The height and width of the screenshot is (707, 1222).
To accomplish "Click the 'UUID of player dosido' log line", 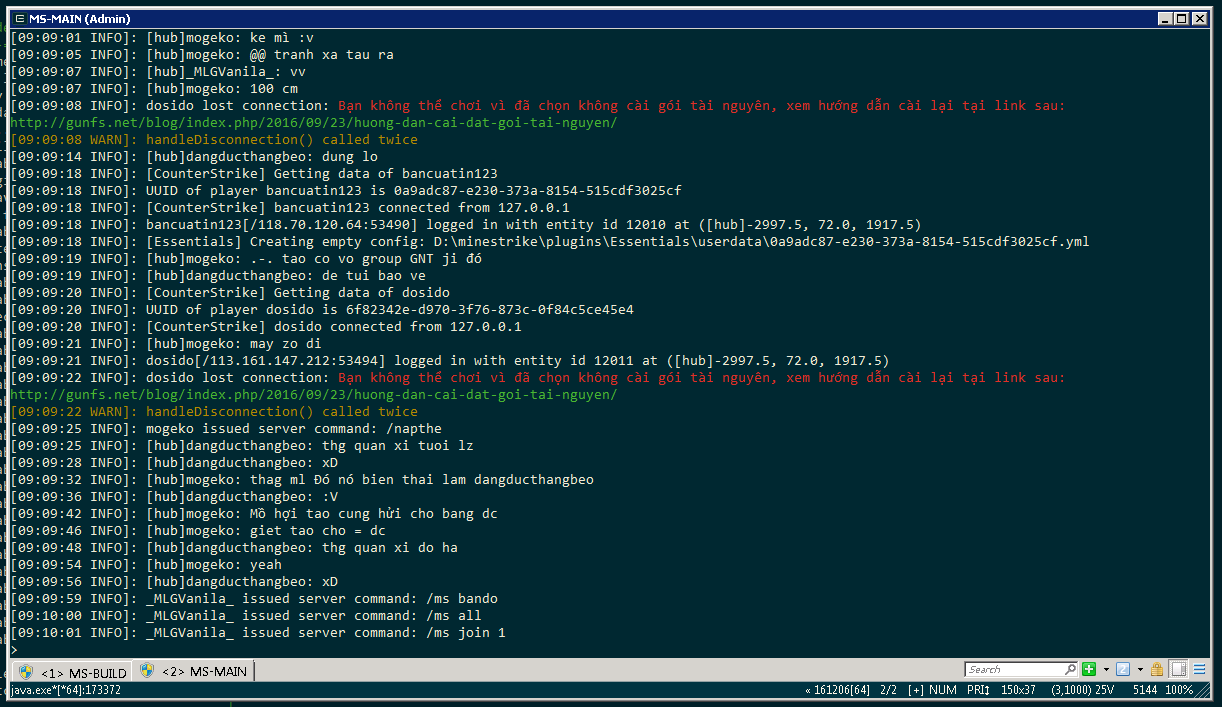I will click(322, 309).
